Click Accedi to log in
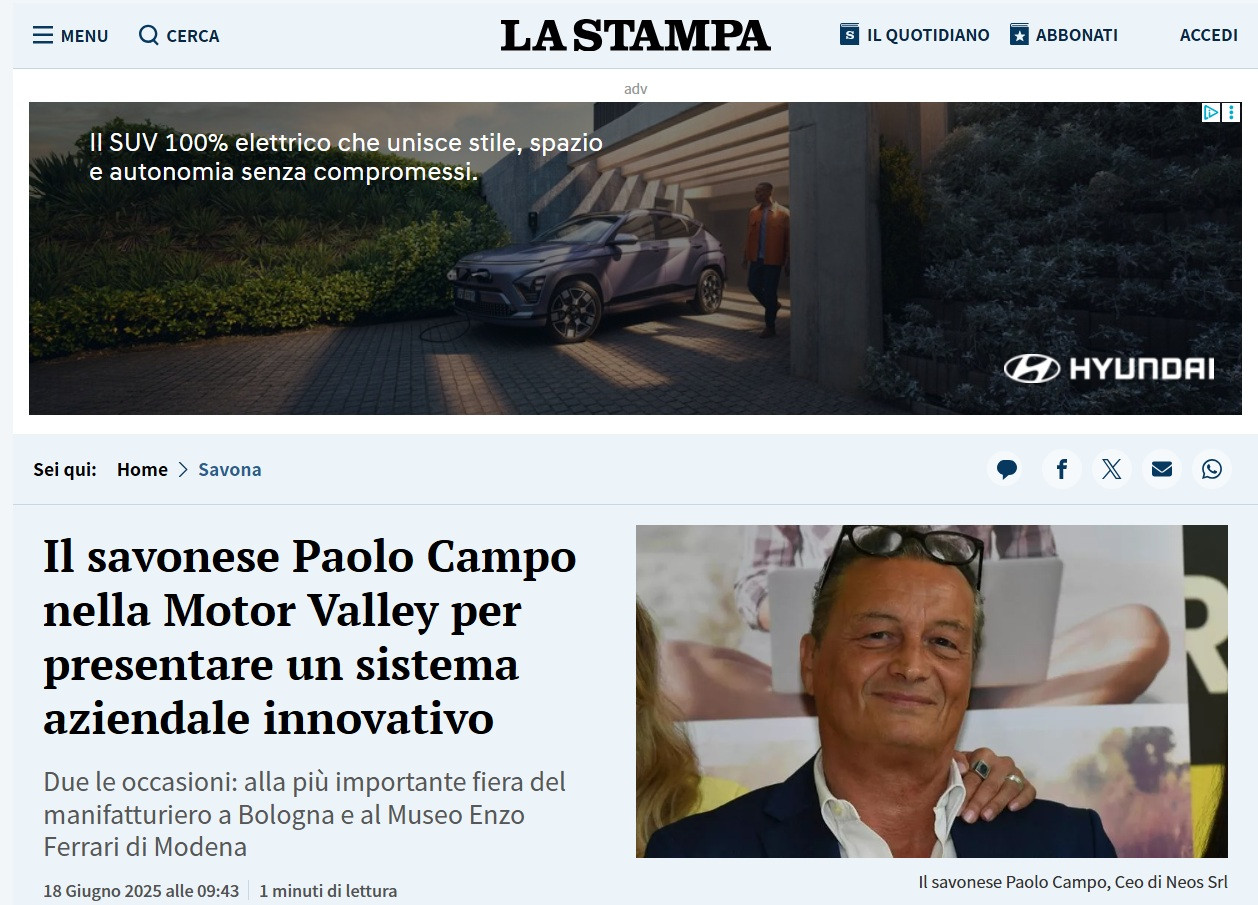 pos(1209,35)
